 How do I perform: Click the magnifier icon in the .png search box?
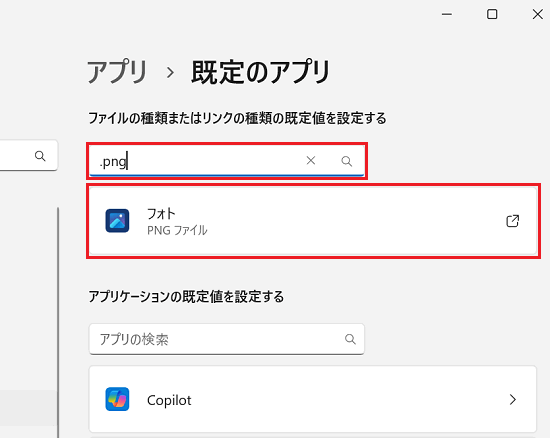tap(347, 161)
